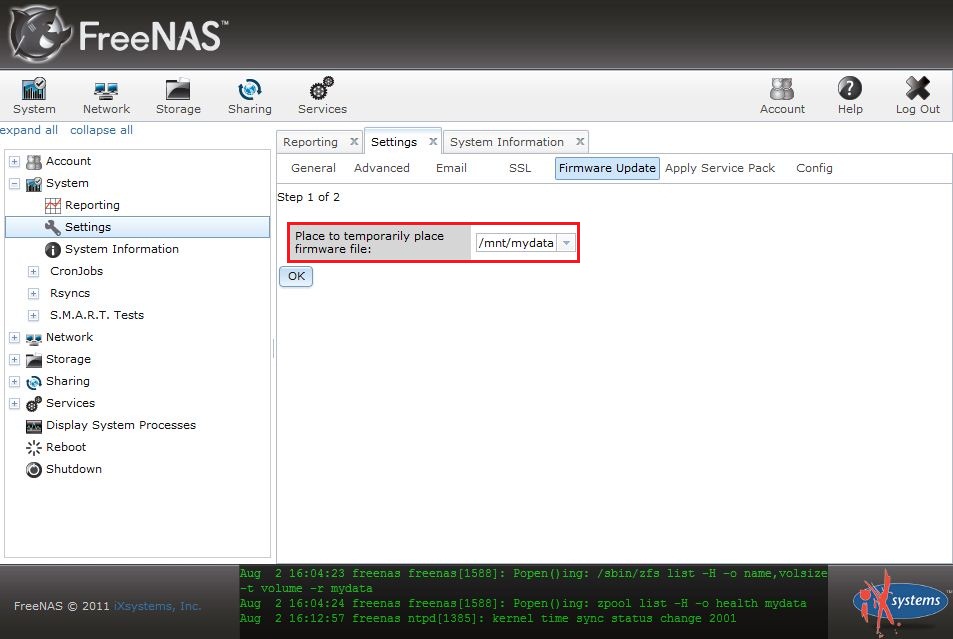953x639 pixels.
Task: Expand the CronJobs tree node
Action: [33, 272]
